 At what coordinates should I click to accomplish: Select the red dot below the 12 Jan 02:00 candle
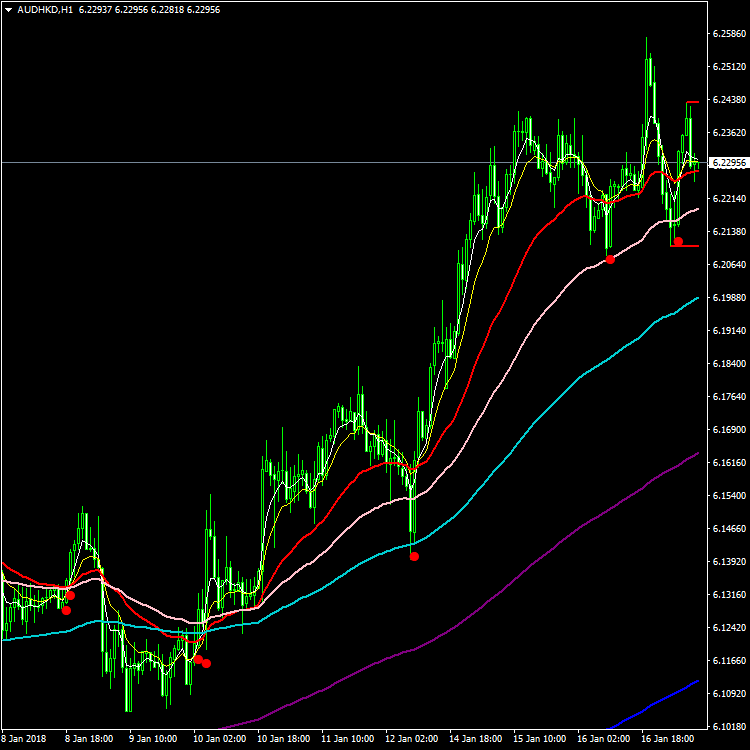(x=414, y=556)
